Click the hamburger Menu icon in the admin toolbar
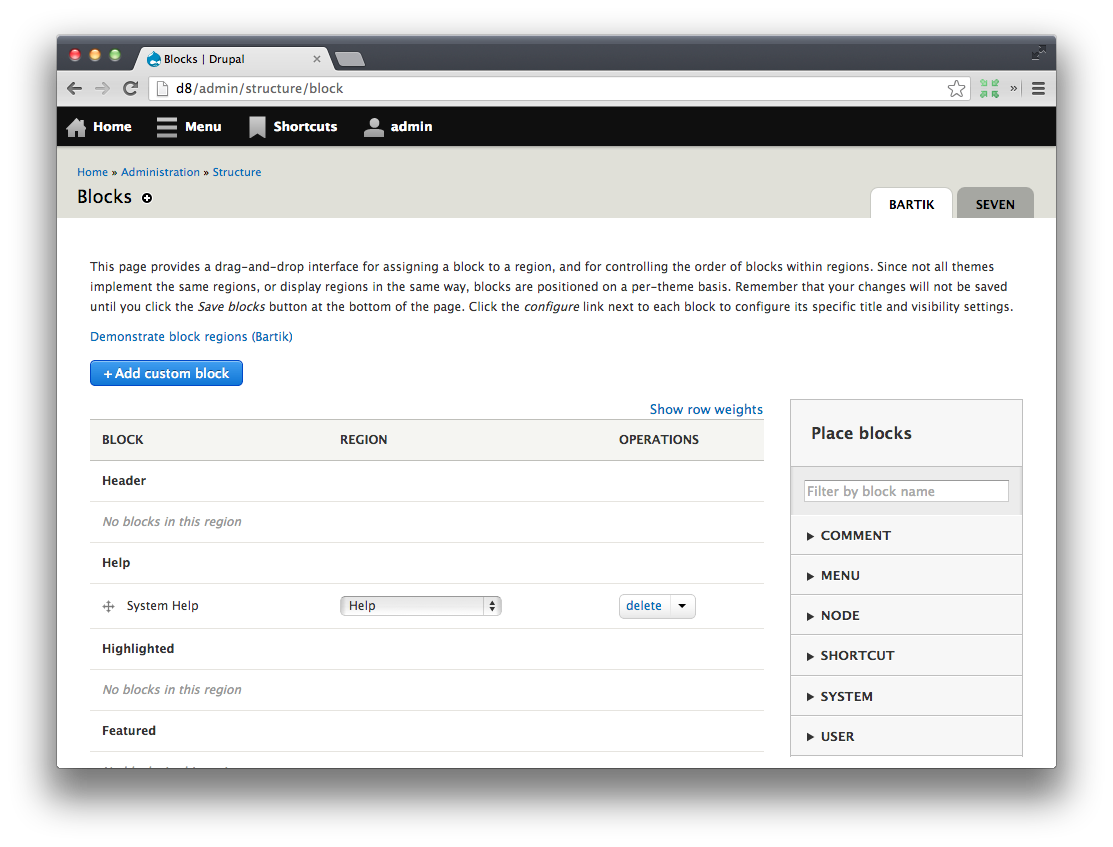Screen dimensions: 1113x847 (x=167, y=127)
